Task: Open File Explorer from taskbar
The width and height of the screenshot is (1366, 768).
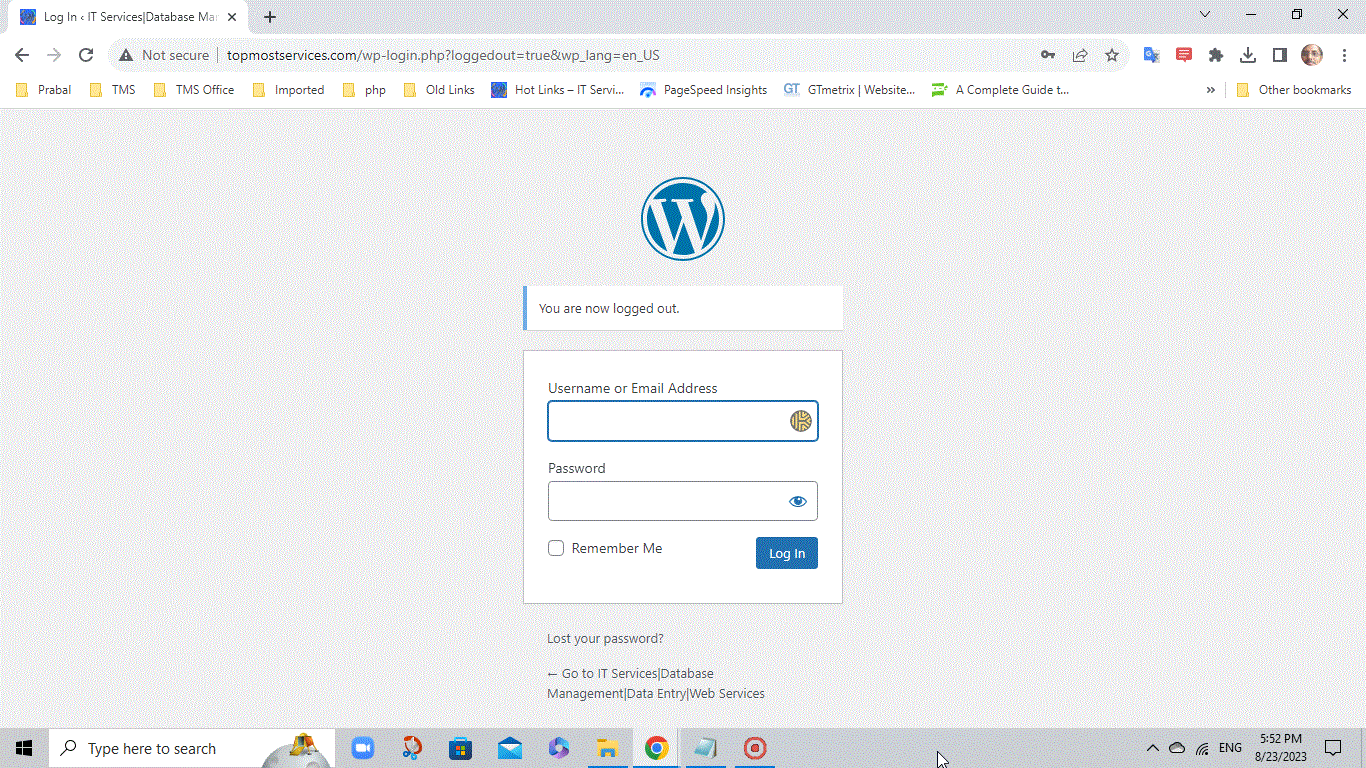Action: 607,748
